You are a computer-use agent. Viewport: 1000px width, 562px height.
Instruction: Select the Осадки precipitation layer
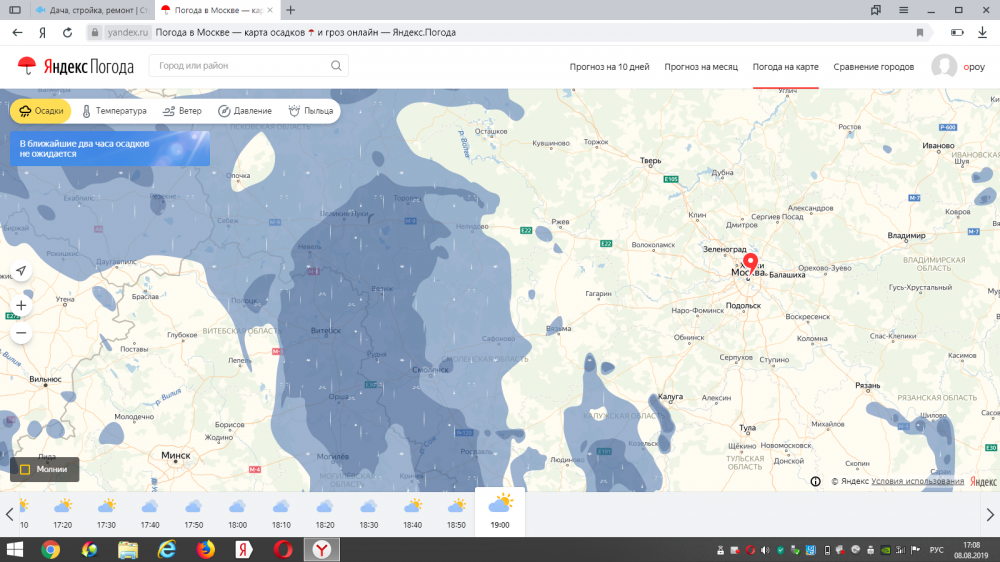40,111
